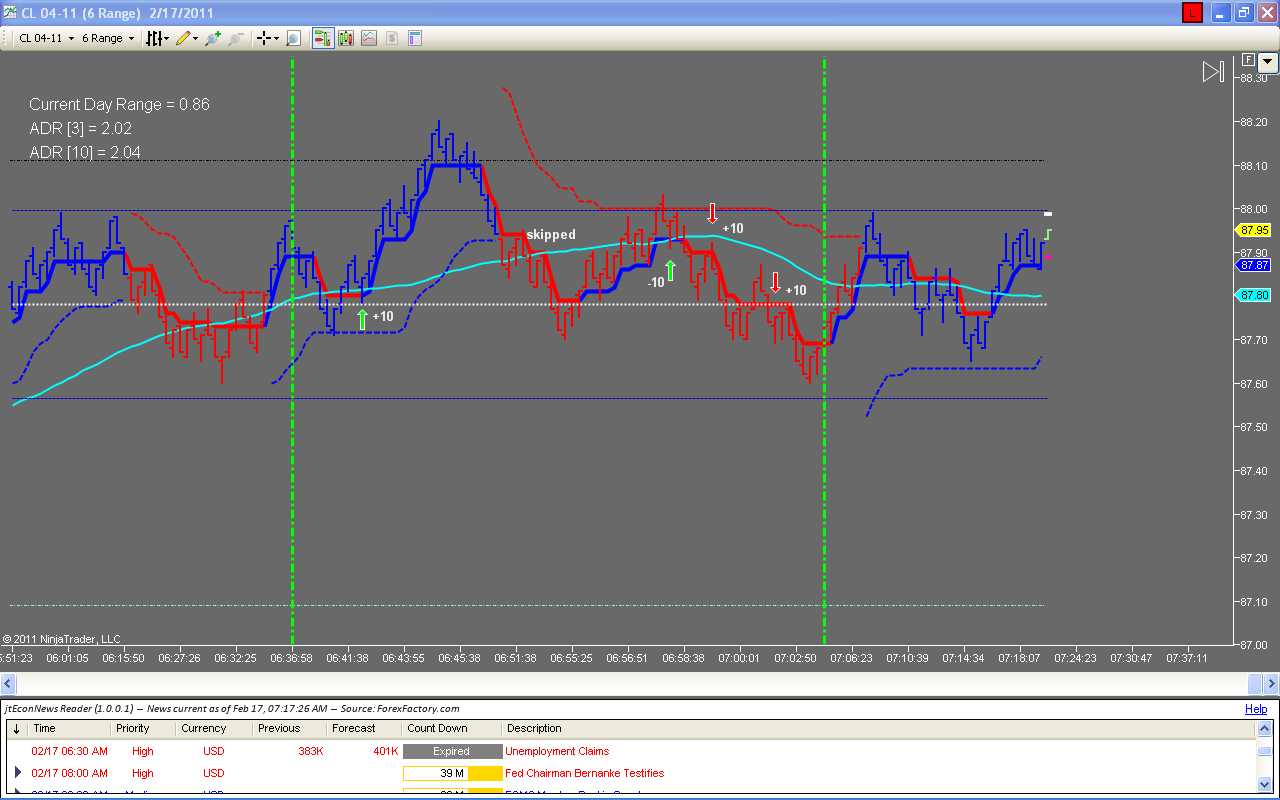The height and width of the screenshot is (800, 1280).
Task: Click the blue 87.87 price marker
Action: pos(1254,265)
